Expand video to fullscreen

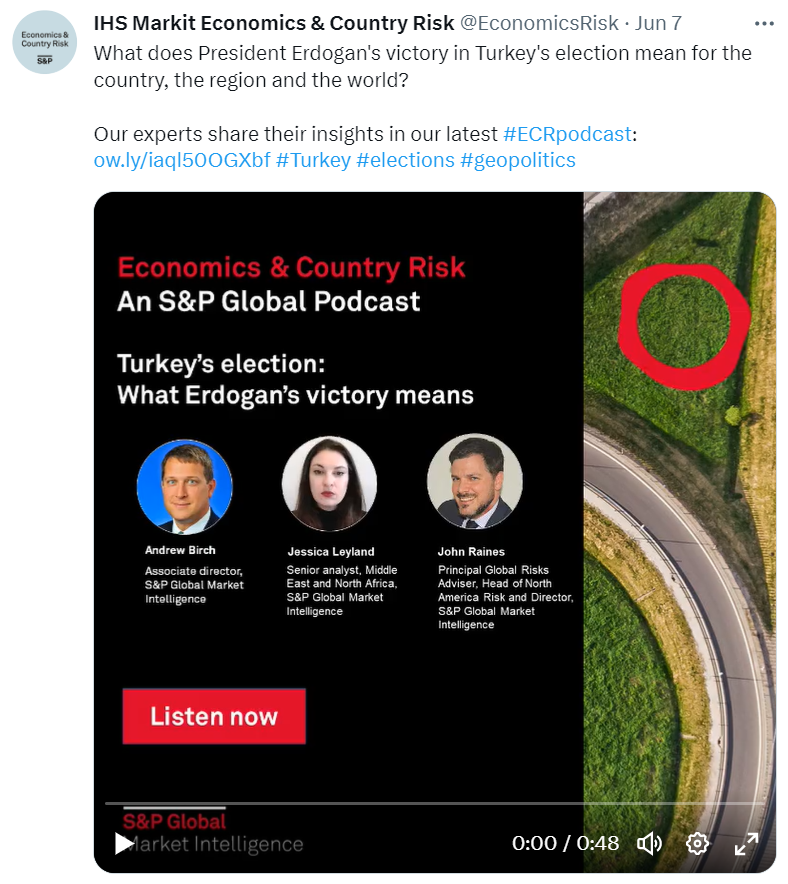(x=746, y=844)
